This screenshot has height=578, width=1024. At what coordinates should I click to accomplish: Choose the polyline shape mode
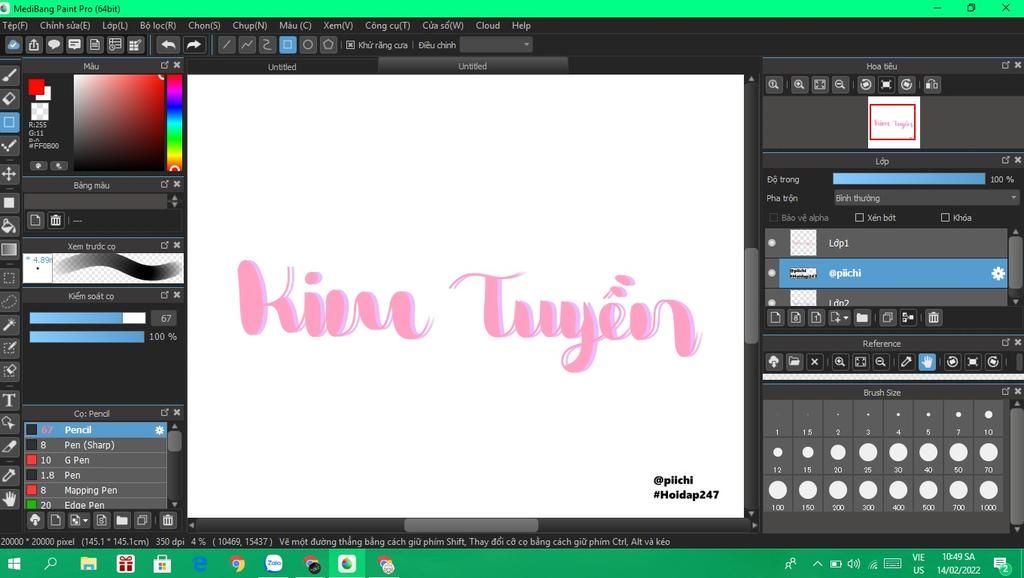pos(247,44)
